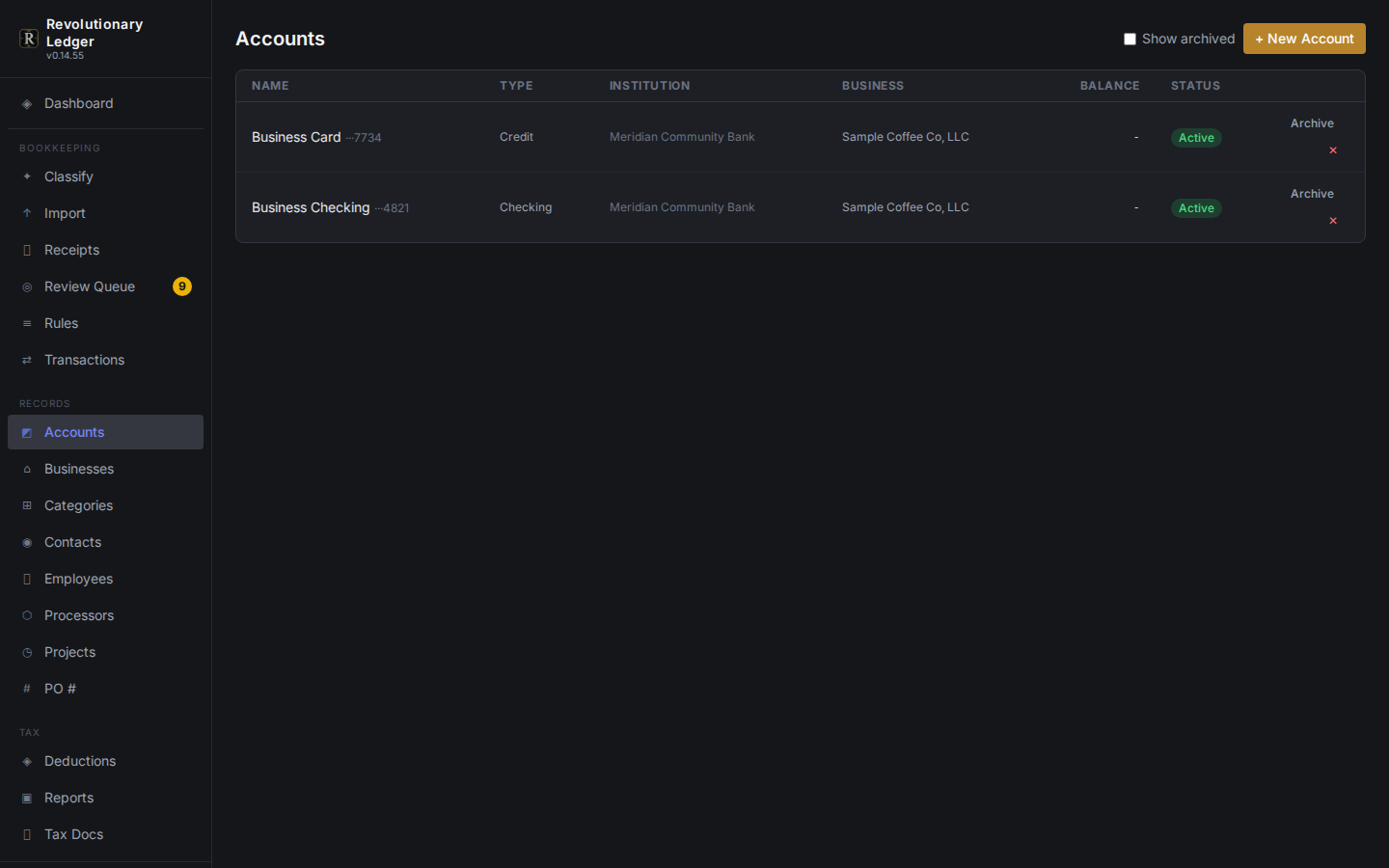Click the Active status badge for Business Checking
The height and width of the screenshot is (868, 1389).
coord(1196,208)
